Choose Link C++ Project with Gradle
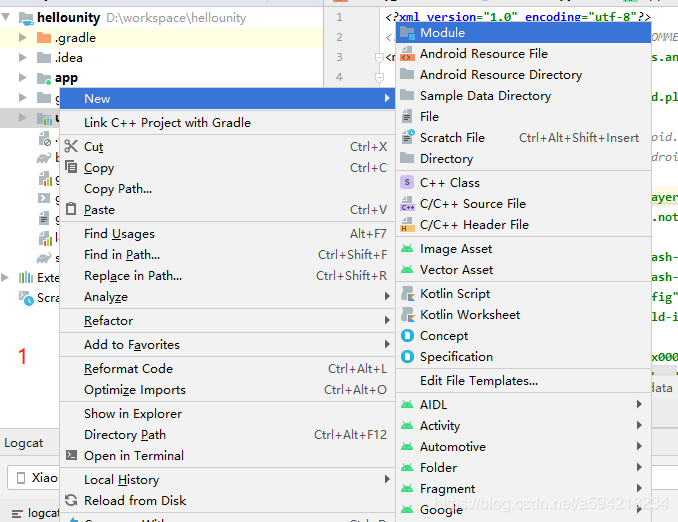 [x=227, y=123]
